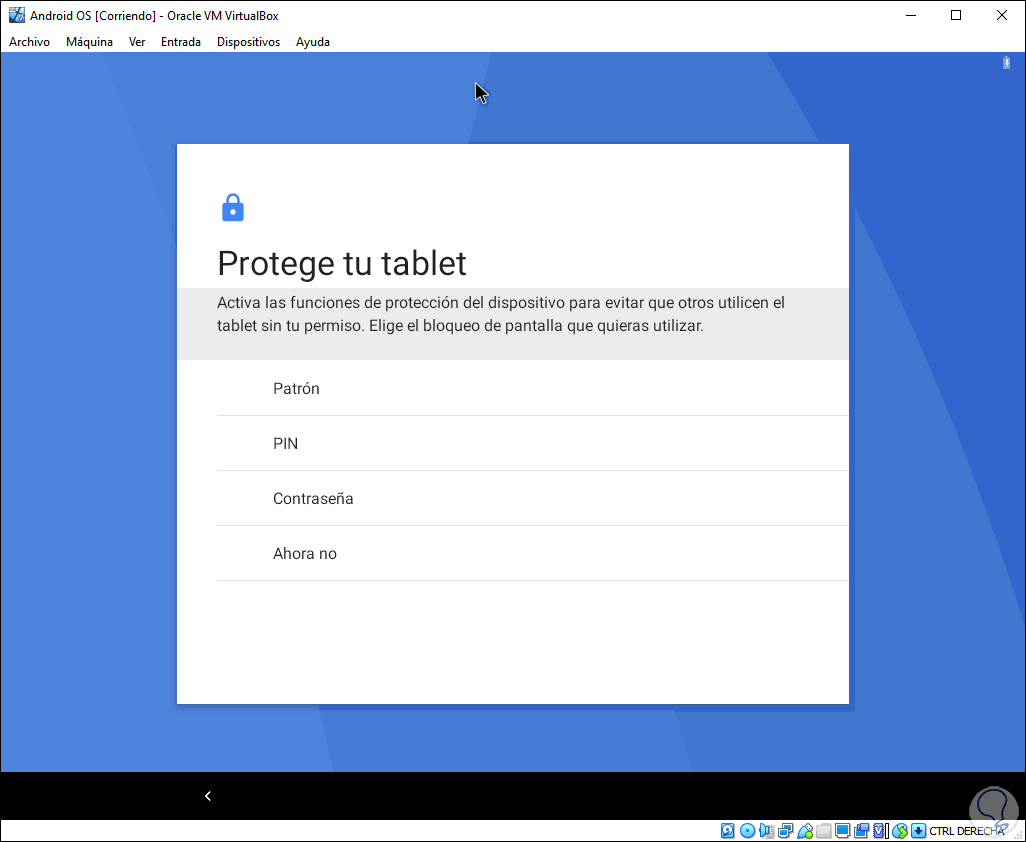Maximize the VirtualBox window
The width and height of the screenshot is (1026, 842).
coord(956,15)
